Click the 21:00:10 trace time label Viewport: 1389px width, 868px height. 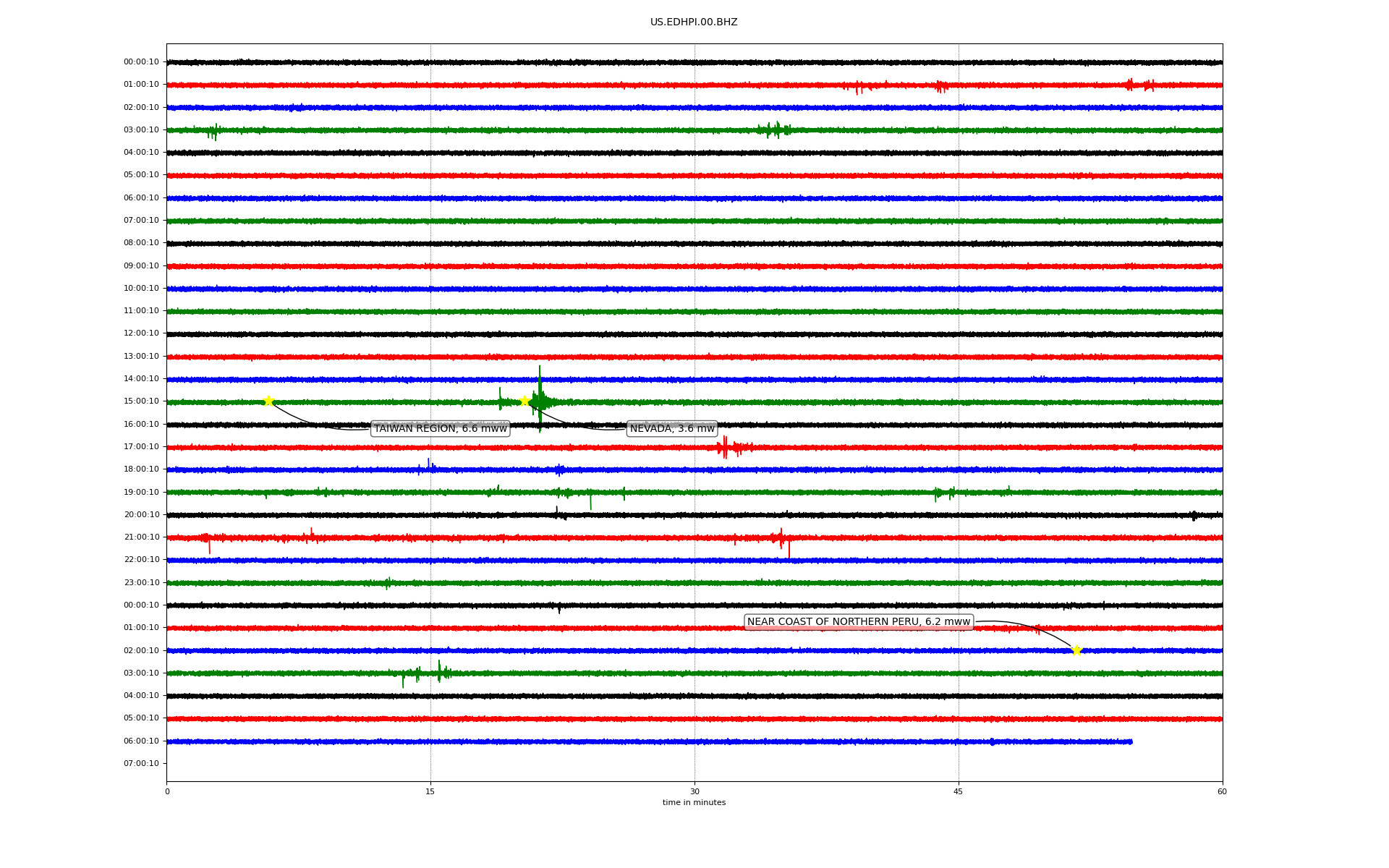141,537
